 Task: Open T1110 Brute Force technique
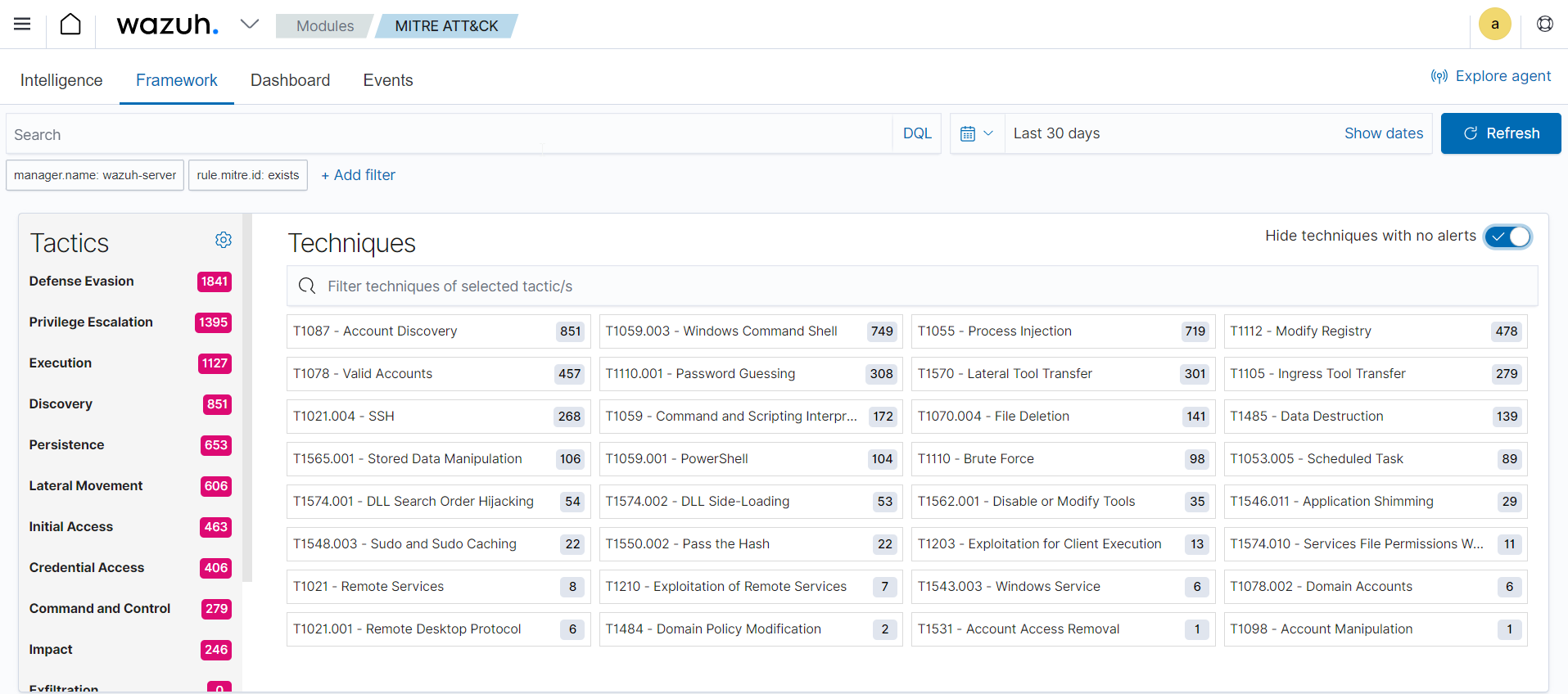tap(1063, 459)
